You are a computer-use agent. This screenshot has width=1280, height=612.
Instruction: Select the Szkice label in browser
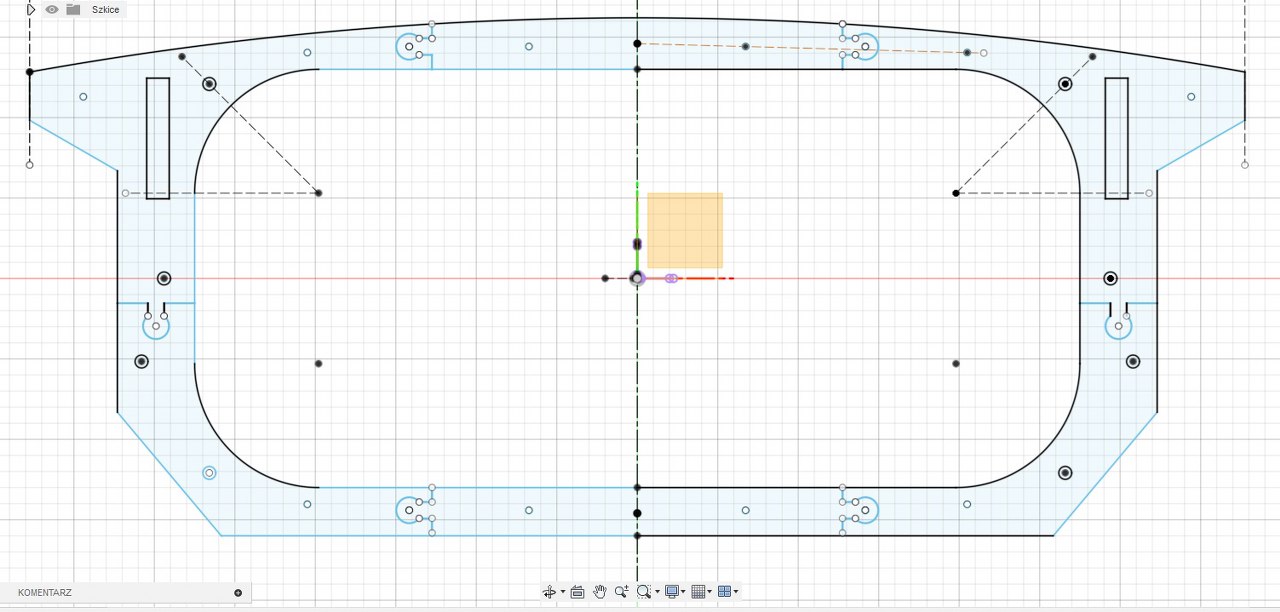105,9
